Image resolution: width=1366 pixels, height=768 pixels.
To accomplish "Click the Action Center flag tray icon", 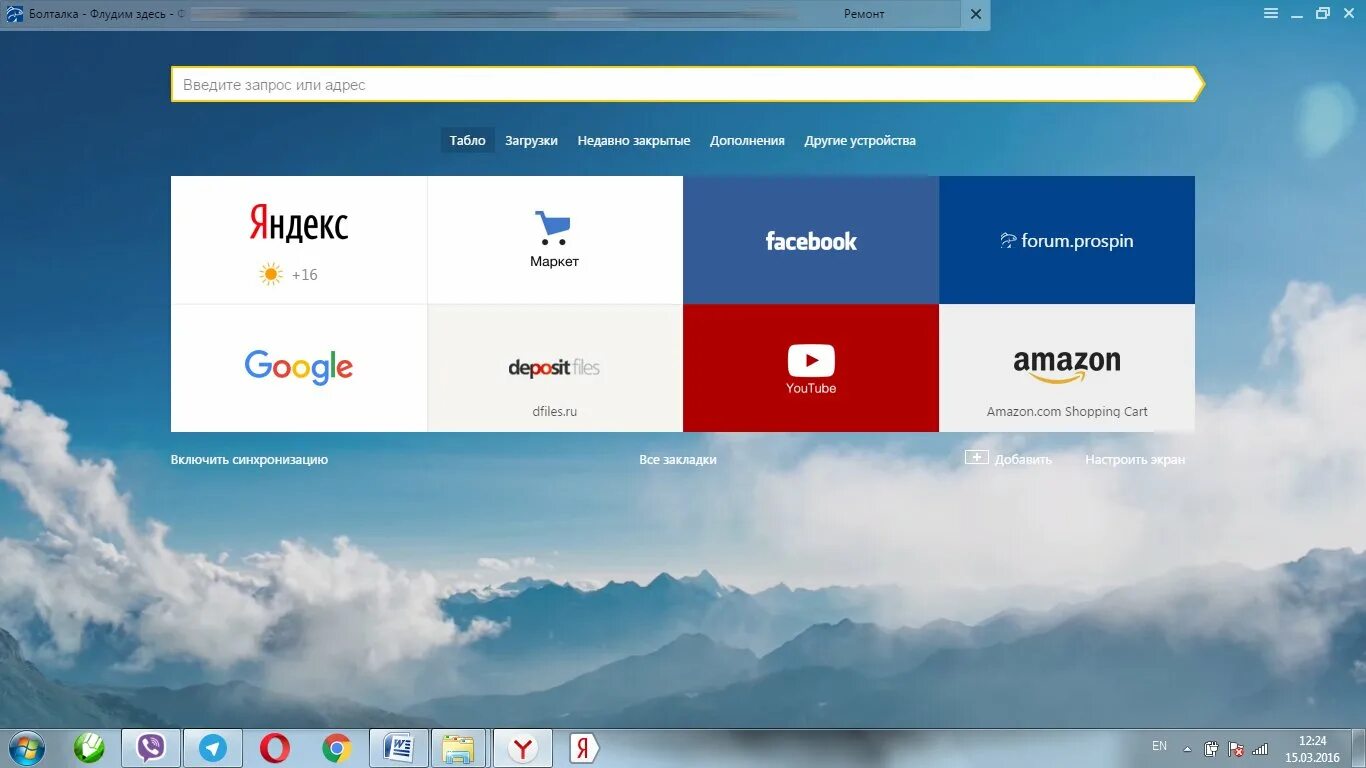I will coord(1236,748).
